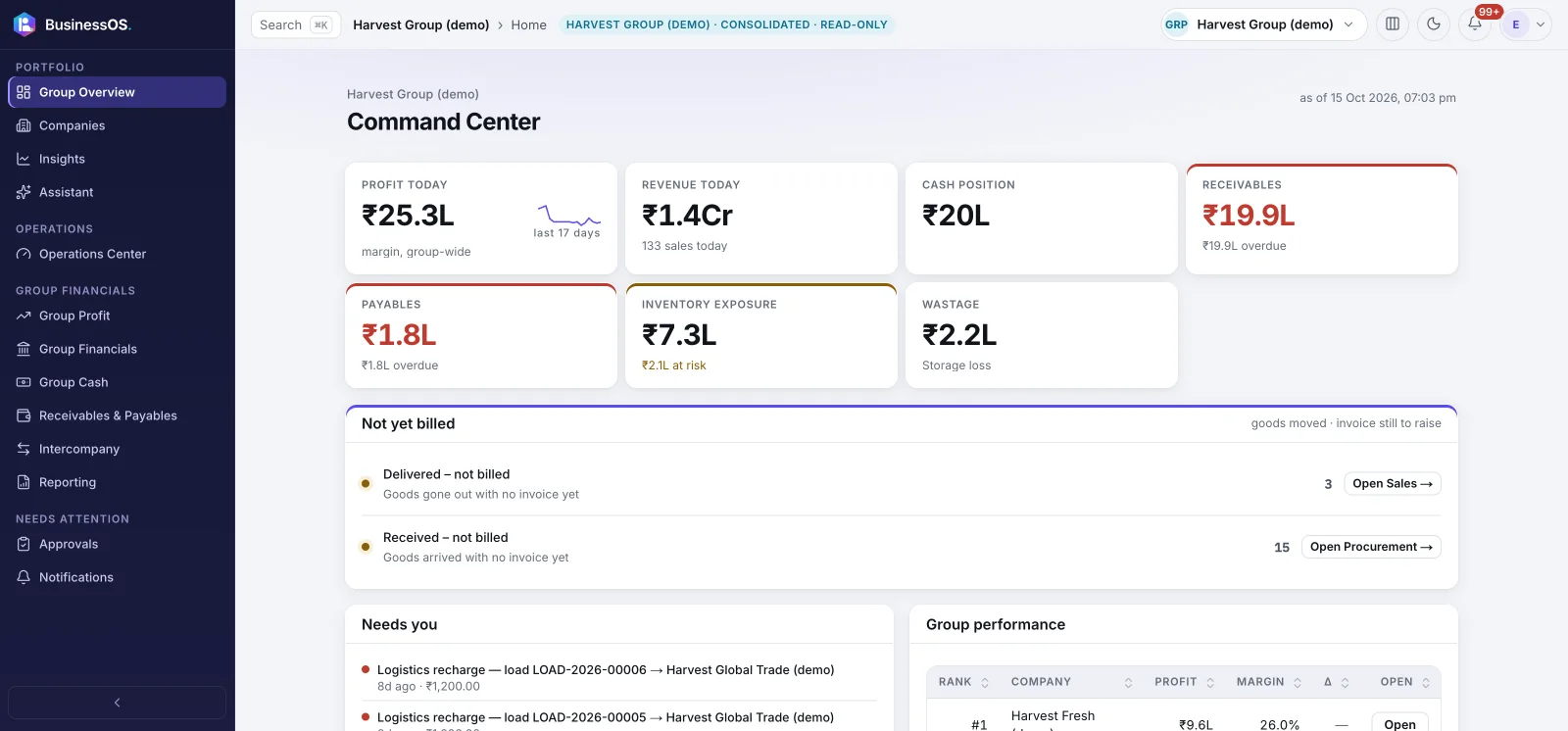Image resolution: width=1568 pixels, height=731 pixels.
Task: Open the Harvest Group (demo) company switcher
Action: pyautogui.click(x=1264, y=24)
